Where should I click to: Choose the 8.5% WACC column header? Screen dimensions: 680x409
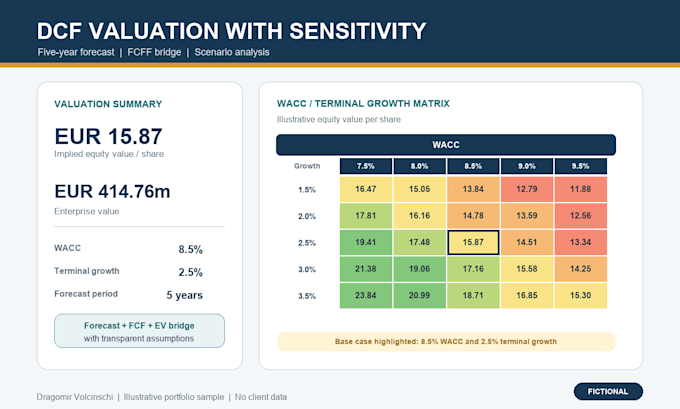click(x=473, y=166)
